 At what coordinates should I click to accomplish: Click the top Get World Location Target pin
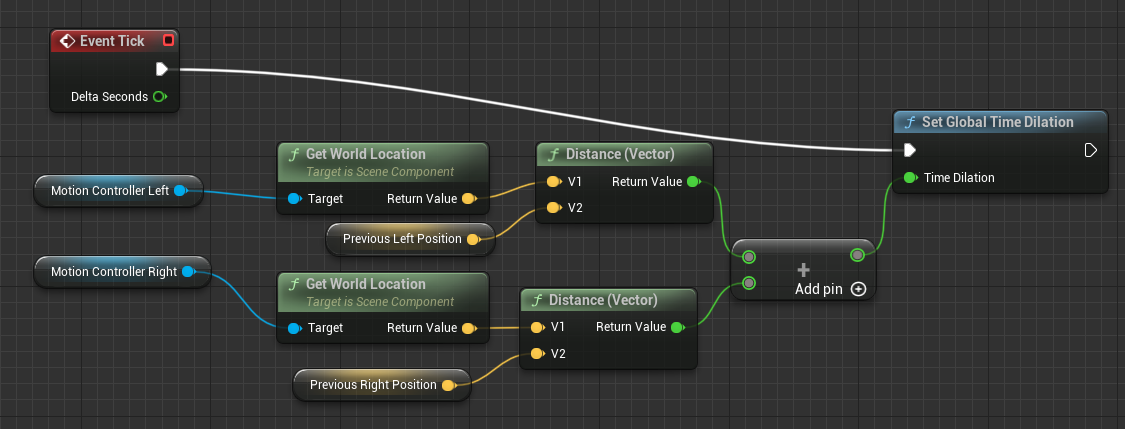click(294, 199)
